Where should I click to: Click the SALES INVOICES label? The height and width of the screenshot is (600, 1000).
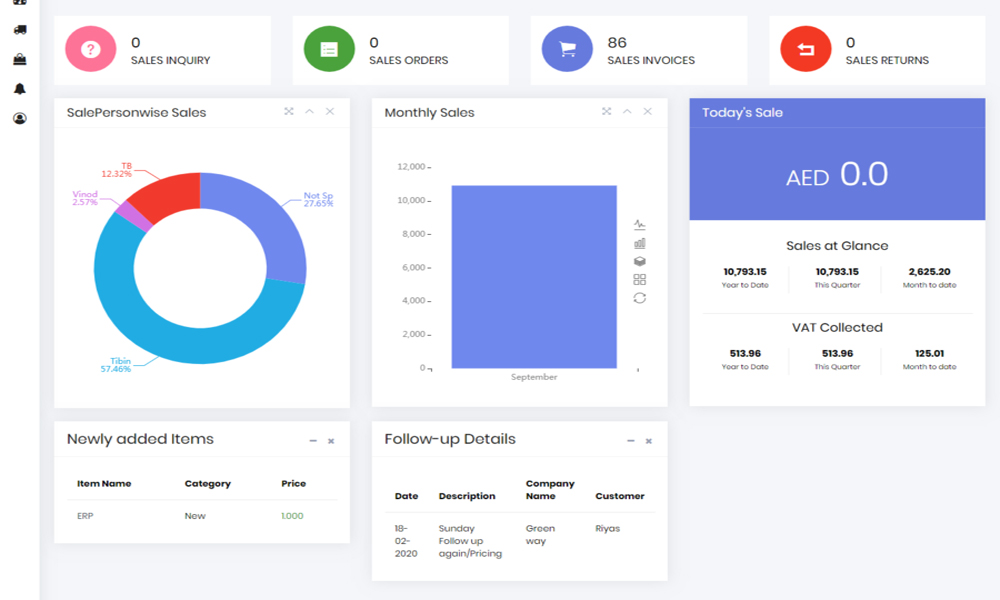coord(651,60)
